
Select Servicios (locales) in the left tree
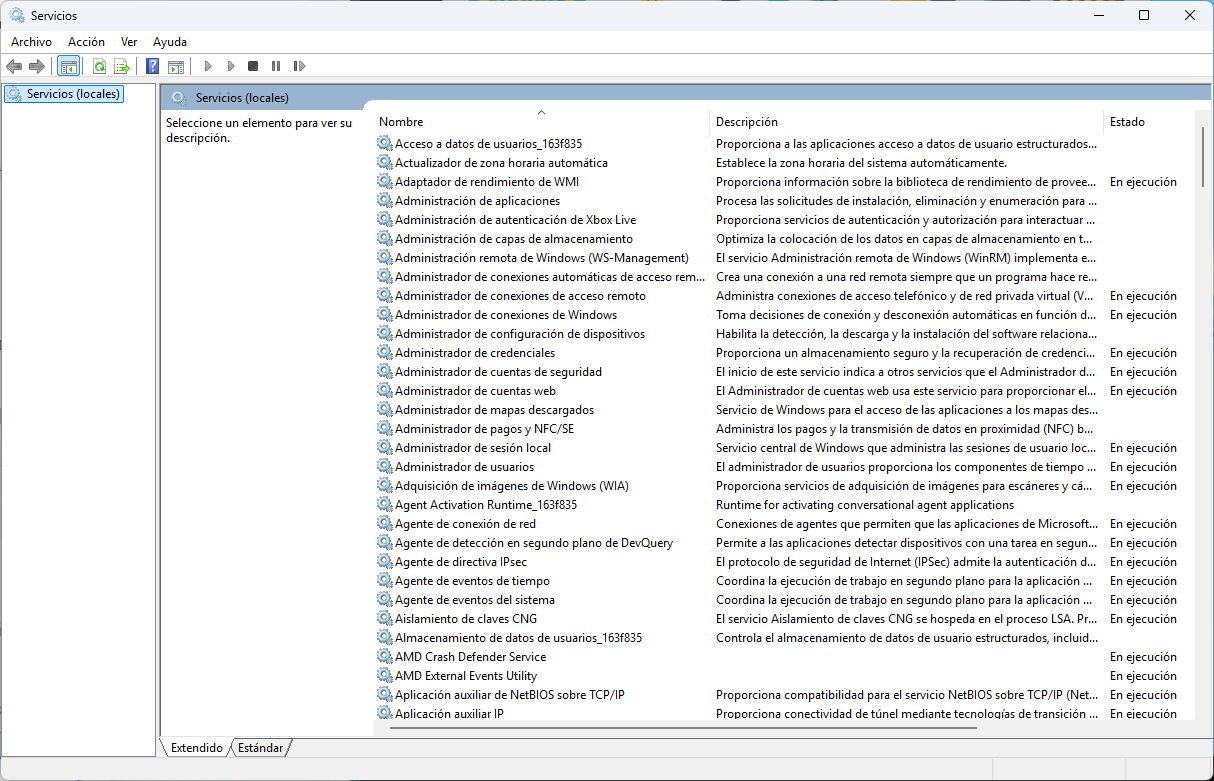(x=70, y=92)
